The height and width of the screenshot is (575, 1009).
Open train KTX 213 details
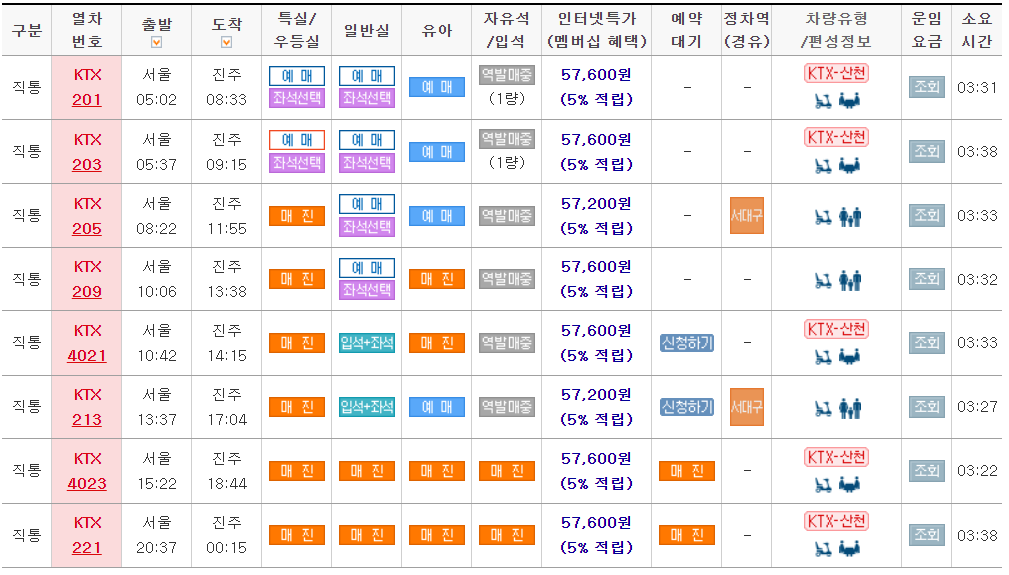87,419
